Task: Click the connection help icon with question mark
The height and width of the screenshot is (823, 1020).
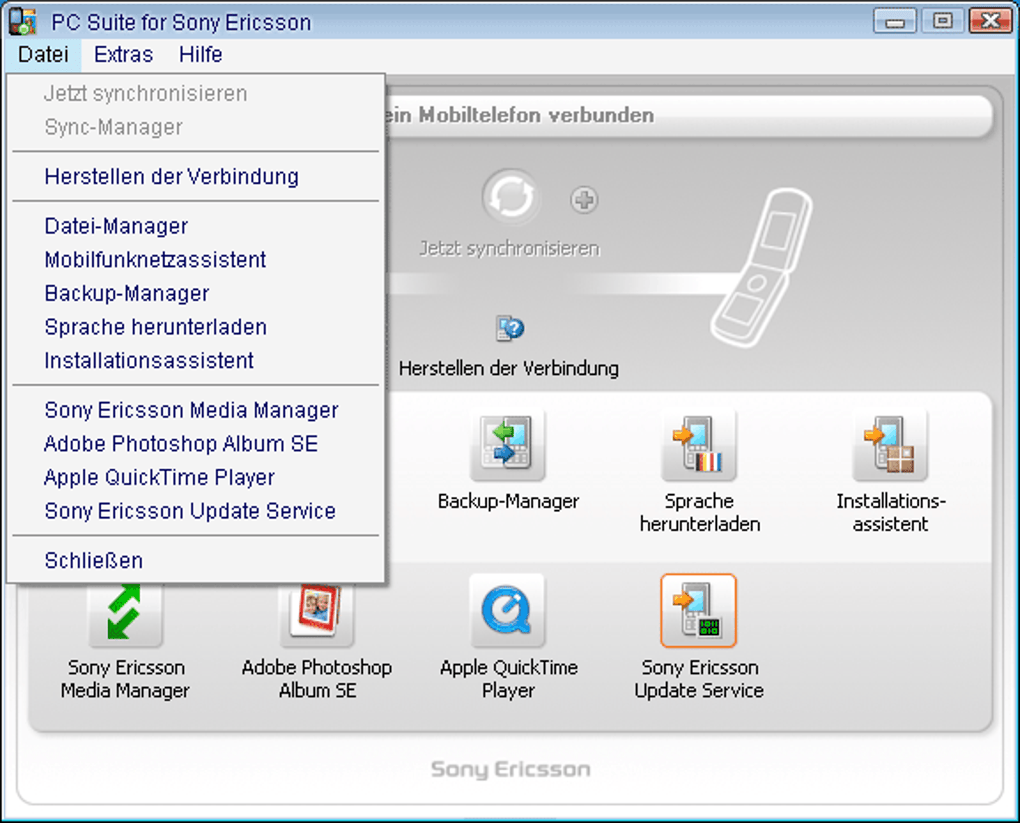Action: point(510,329)
